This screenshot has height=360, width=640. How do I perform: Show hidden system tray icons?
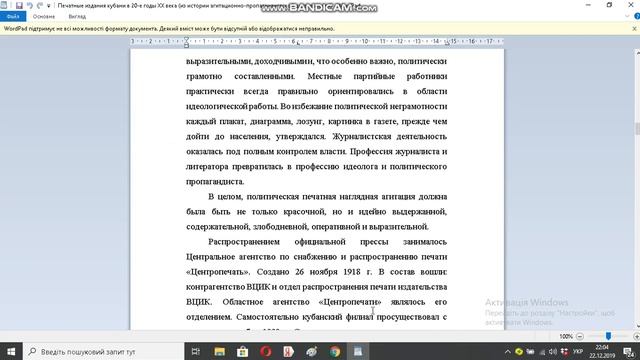coord(507,351)
